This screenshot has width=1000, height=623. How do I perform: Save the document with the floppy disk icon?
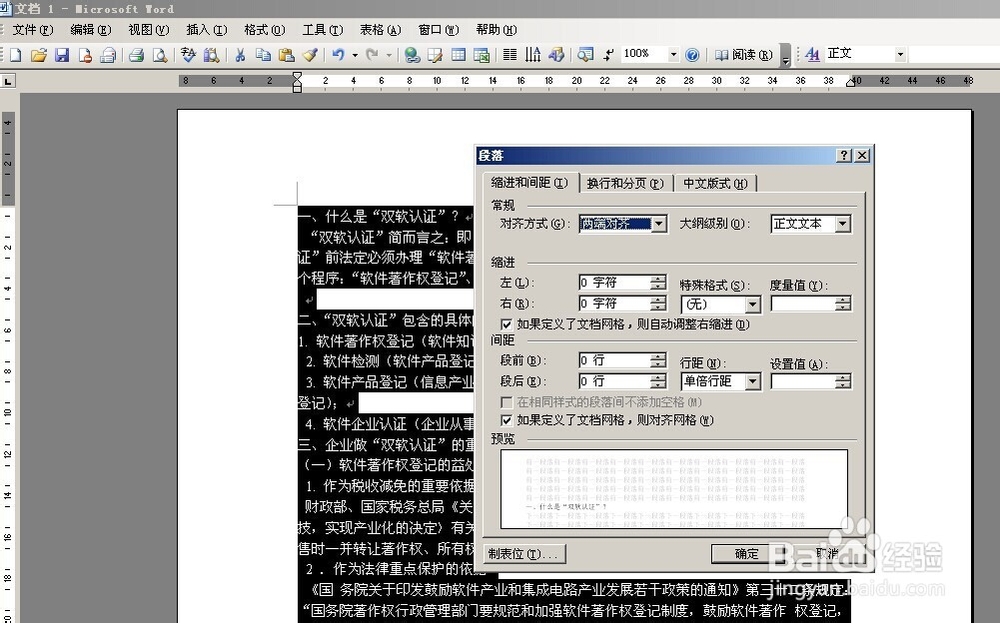[61, 55]
